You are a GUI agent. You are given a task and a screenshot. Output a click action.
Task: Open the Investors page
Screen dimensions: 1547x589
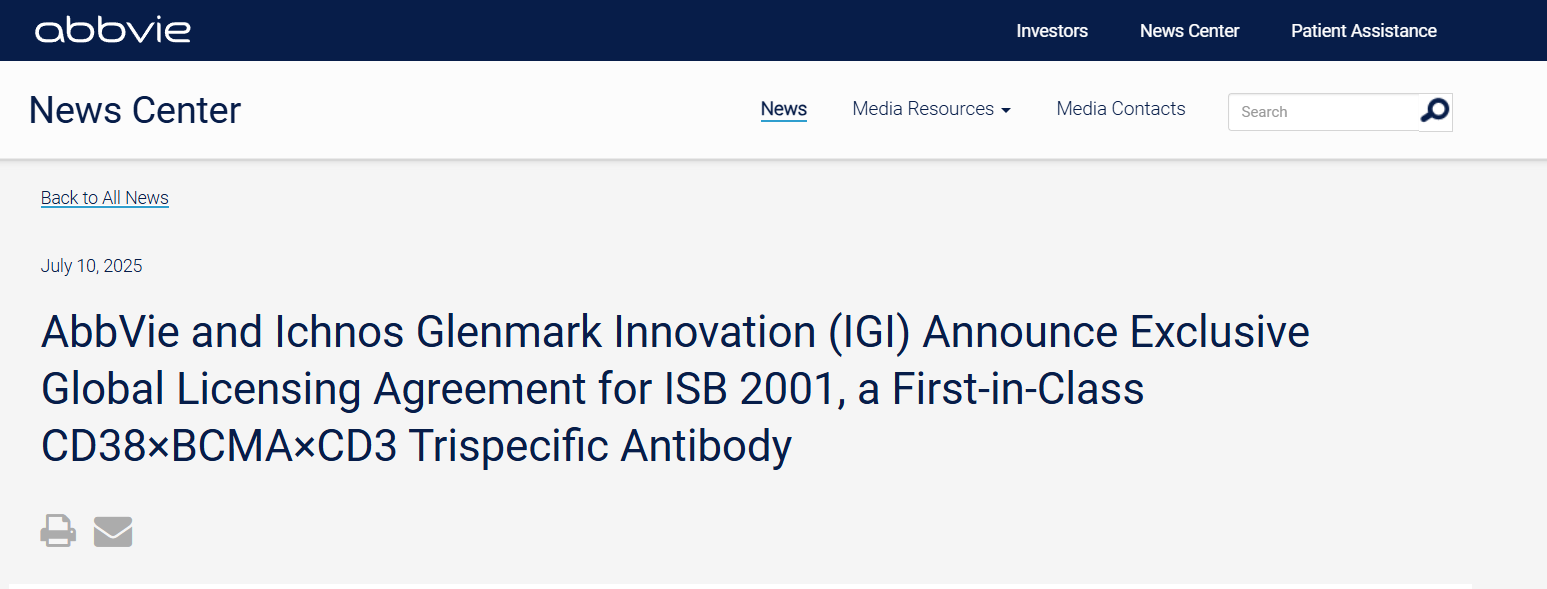1052,31
